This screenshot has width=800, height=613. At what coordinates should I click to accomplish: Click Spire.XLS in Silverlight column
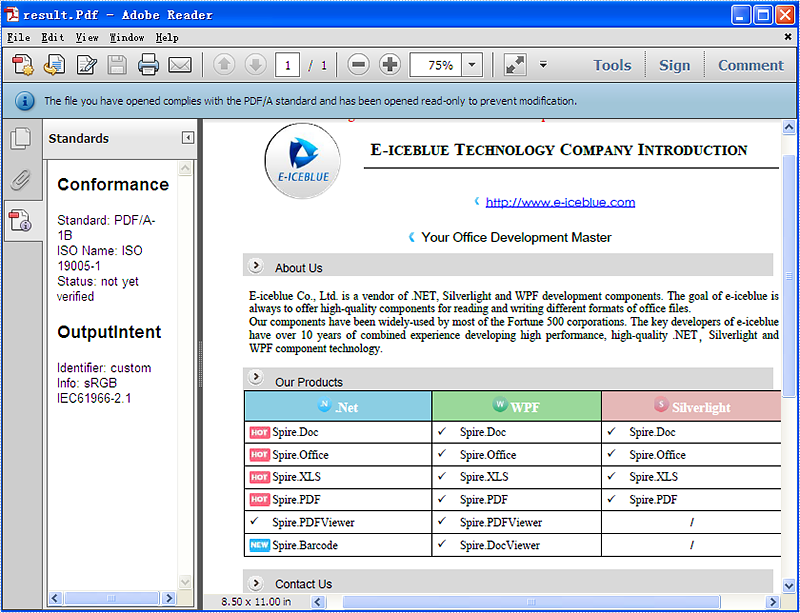coord(653,477)
